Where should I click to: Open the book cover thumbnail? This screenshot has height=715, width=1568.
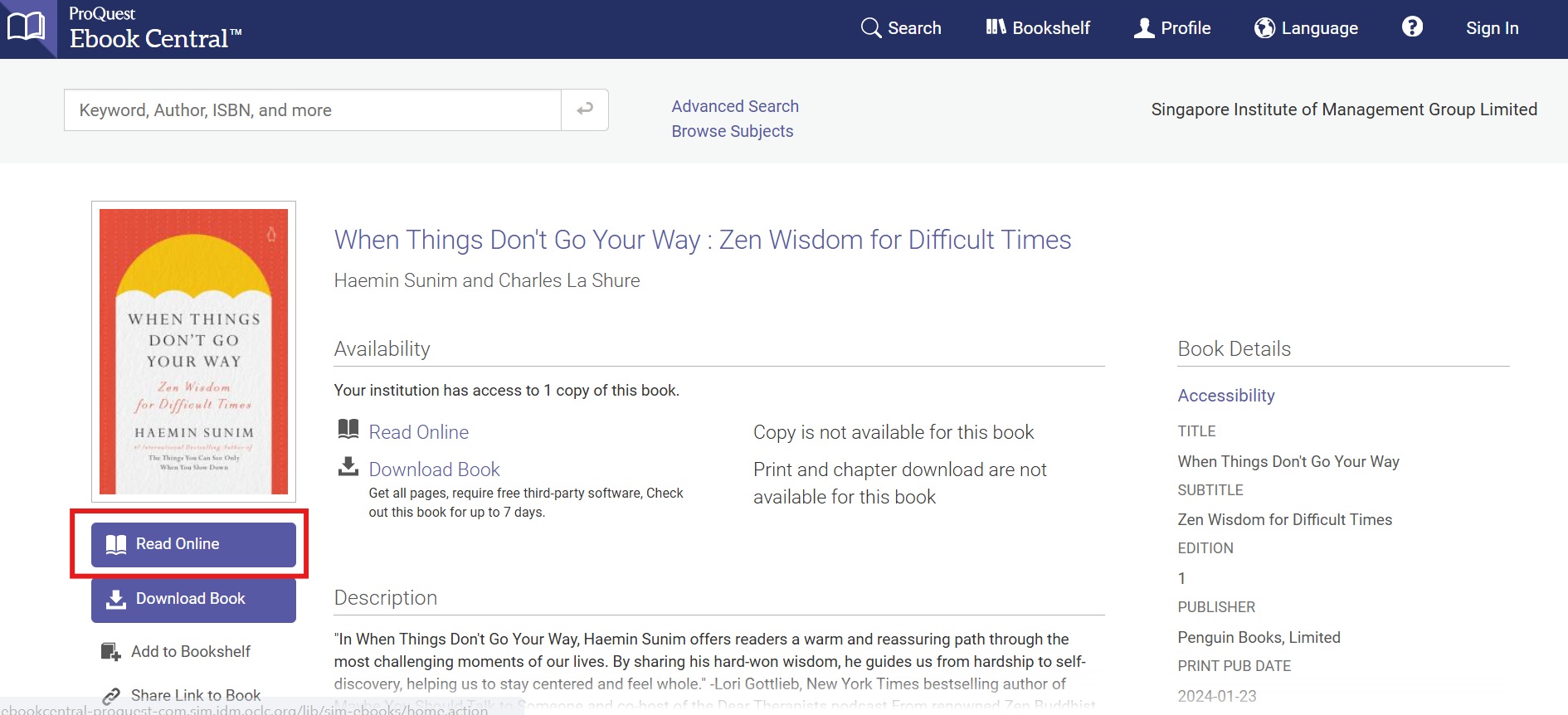[193, 352]
